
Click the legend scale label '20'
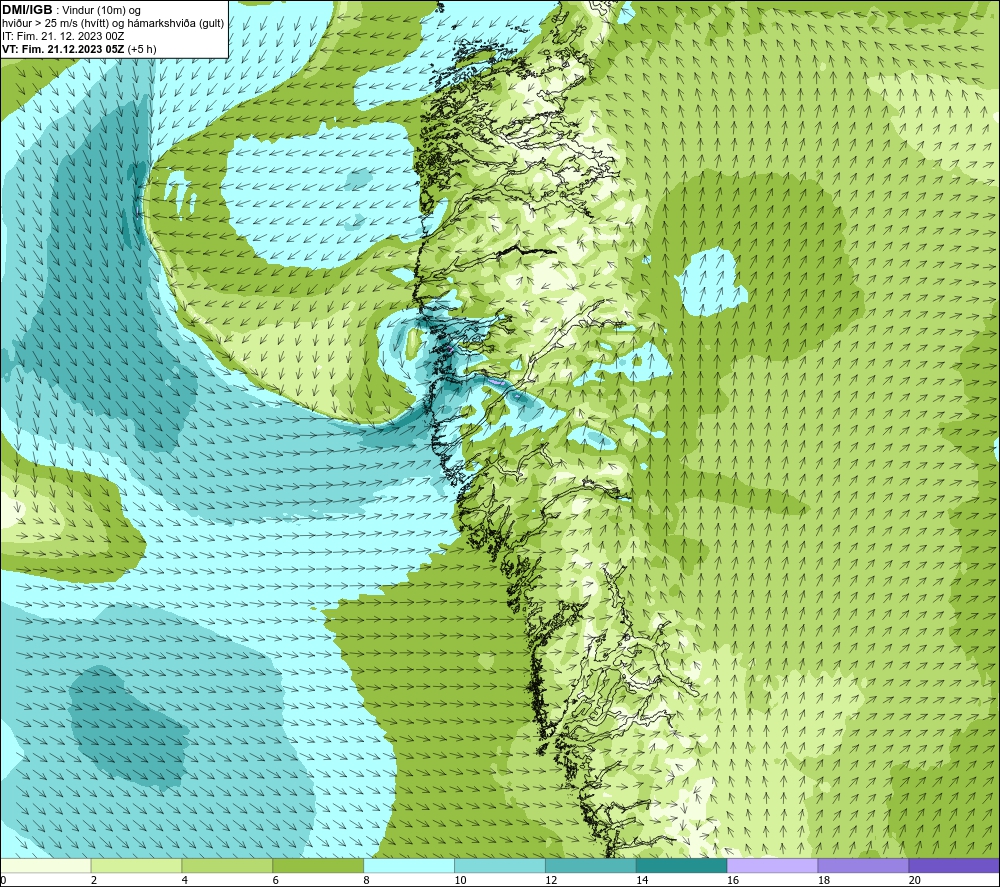coord(915,881)
